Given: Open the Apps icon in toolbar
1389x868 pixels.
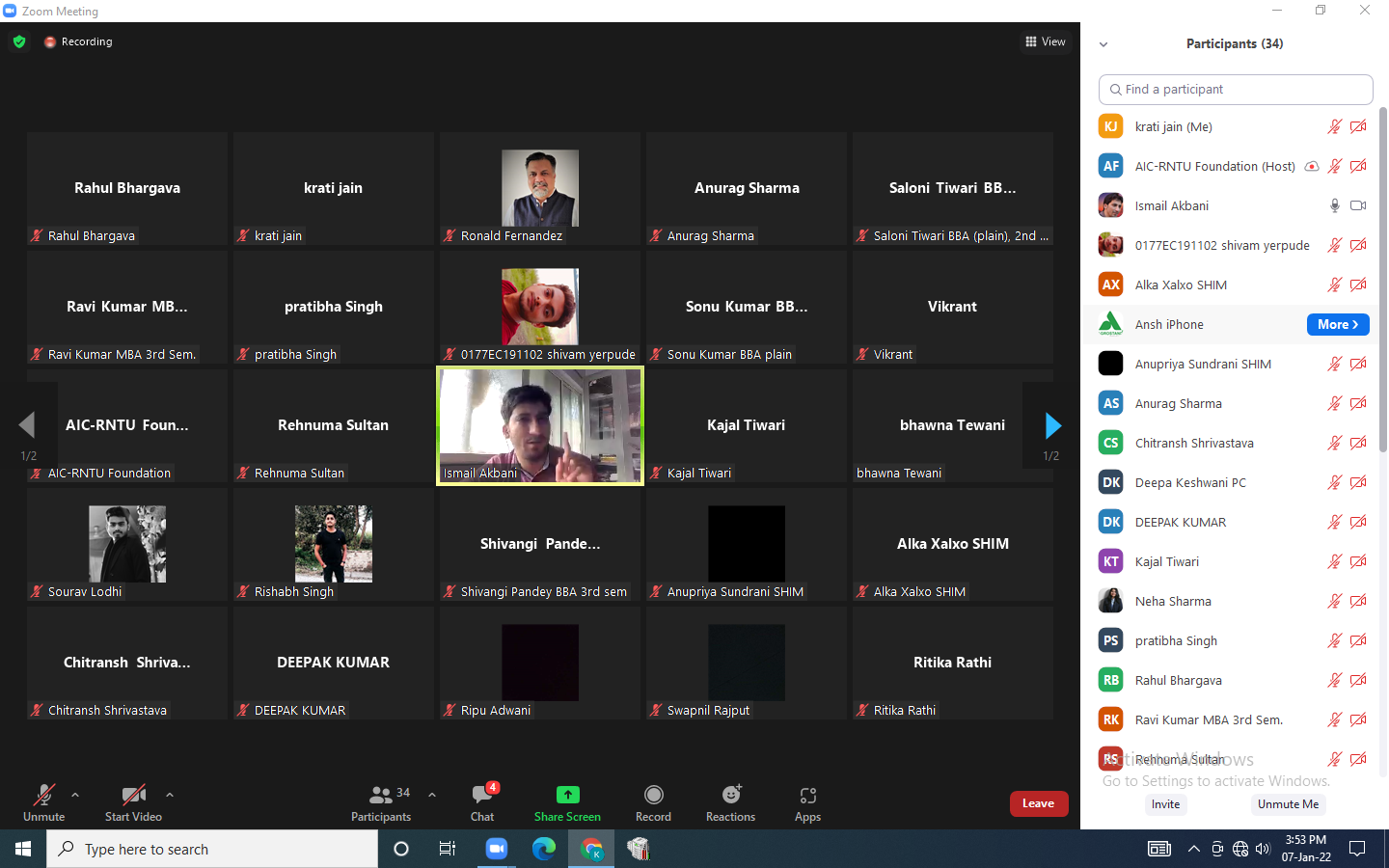Looking at the screenshot, I should [x=808, y=796].
